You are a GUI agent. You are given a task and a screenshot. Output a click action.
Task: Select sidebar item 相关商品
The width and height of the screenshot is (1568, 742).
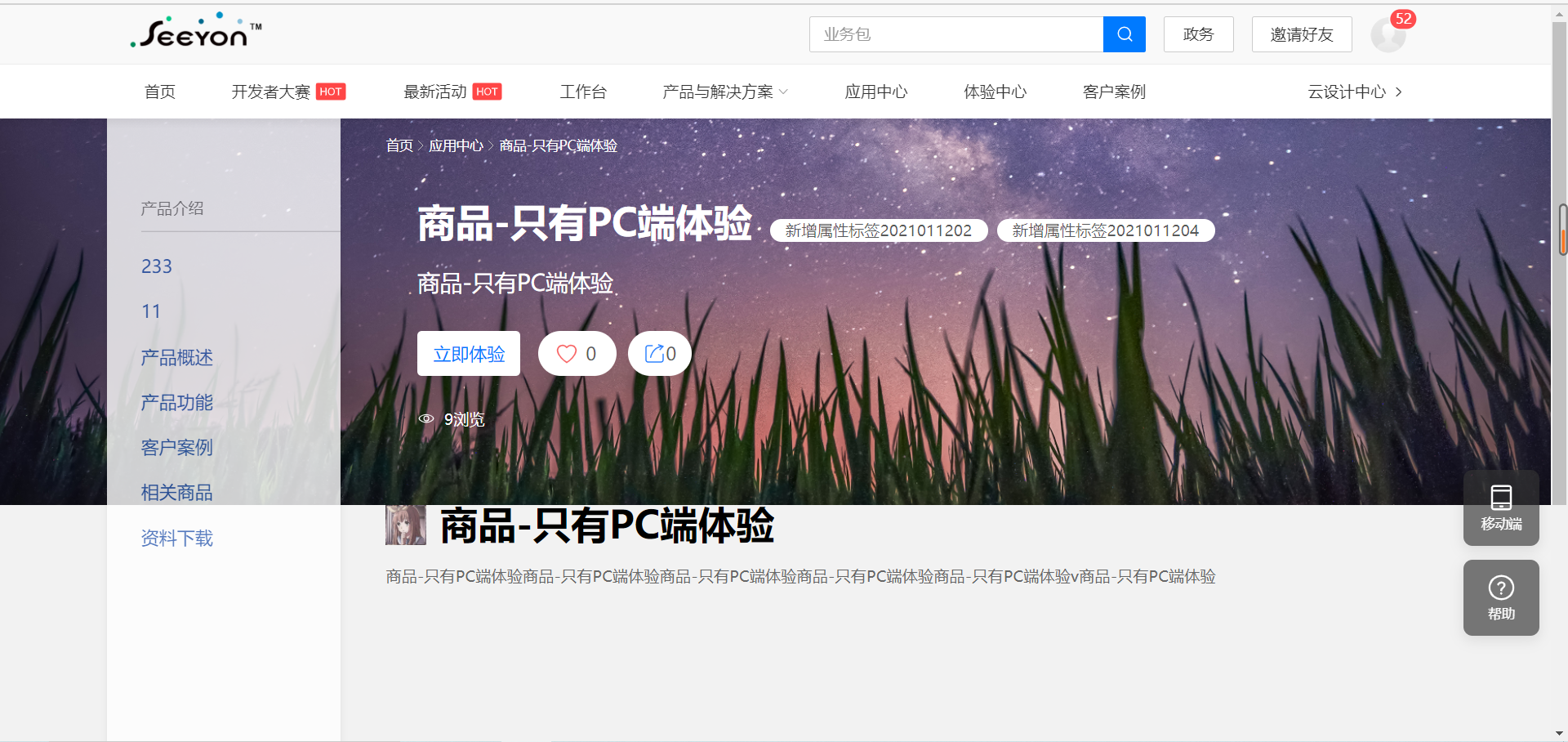click(x=177, y=492)
